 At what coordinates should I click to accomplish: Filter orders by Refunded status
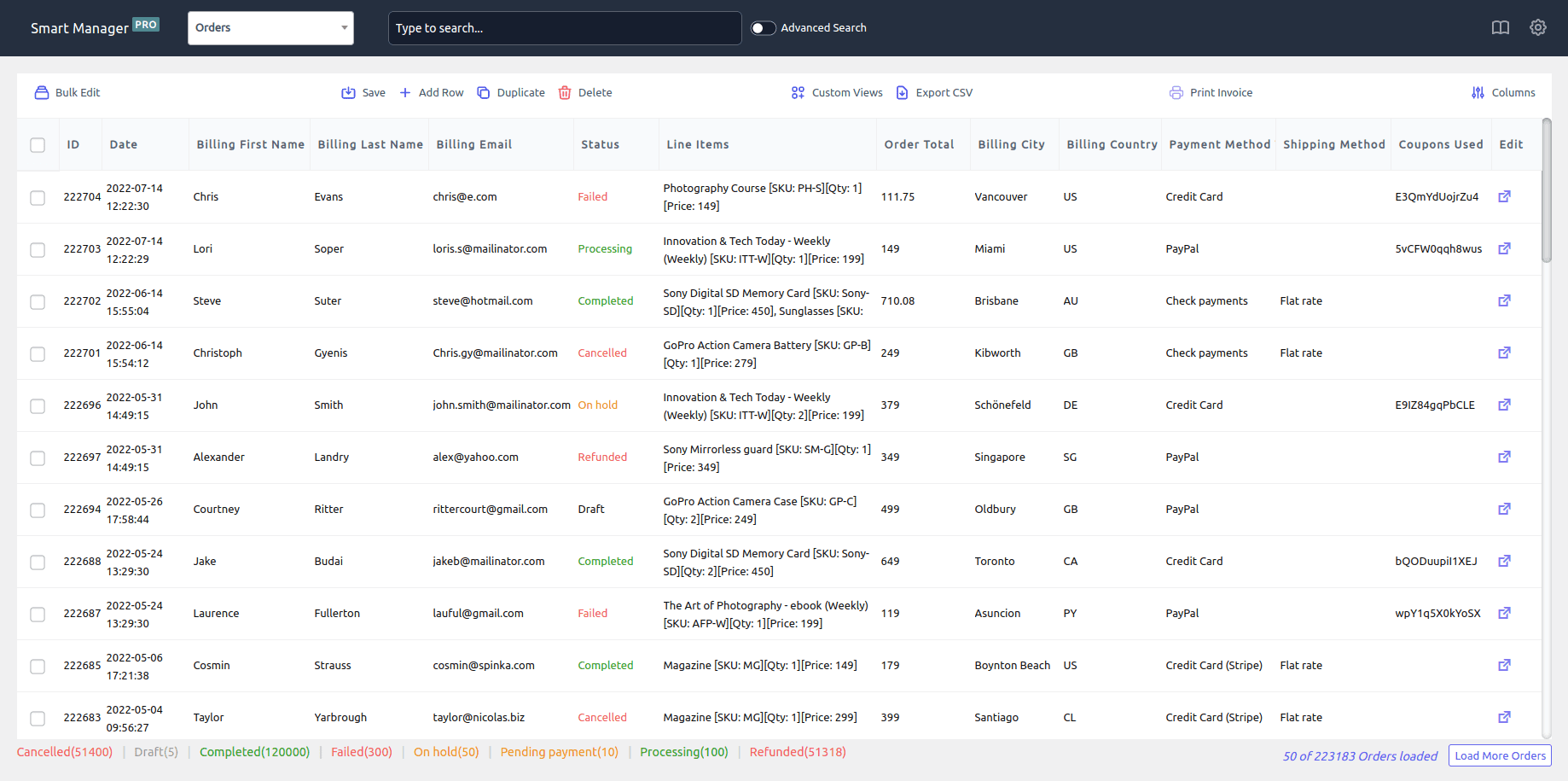pyautogui.click(x=797, y=751)
